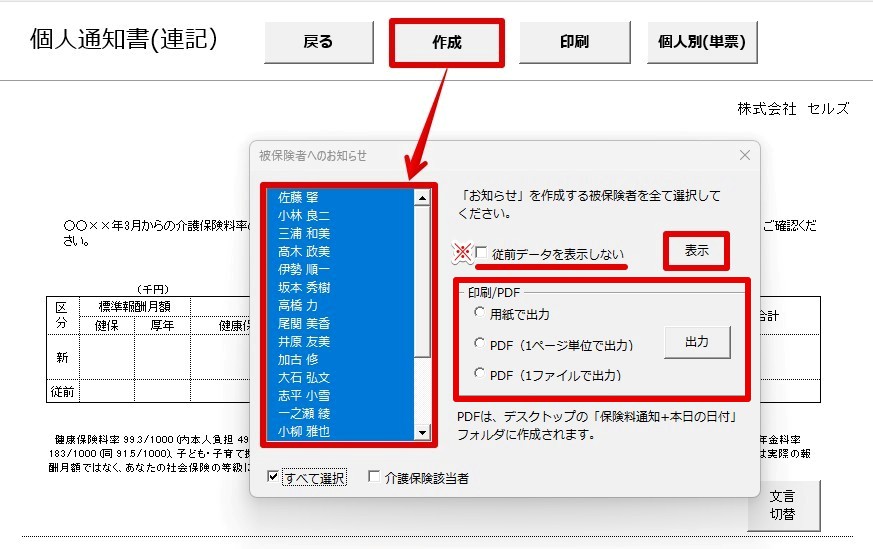Screen dimensions: 873x549
Task: Click the 厚年 column header
Action: (162, 325)
